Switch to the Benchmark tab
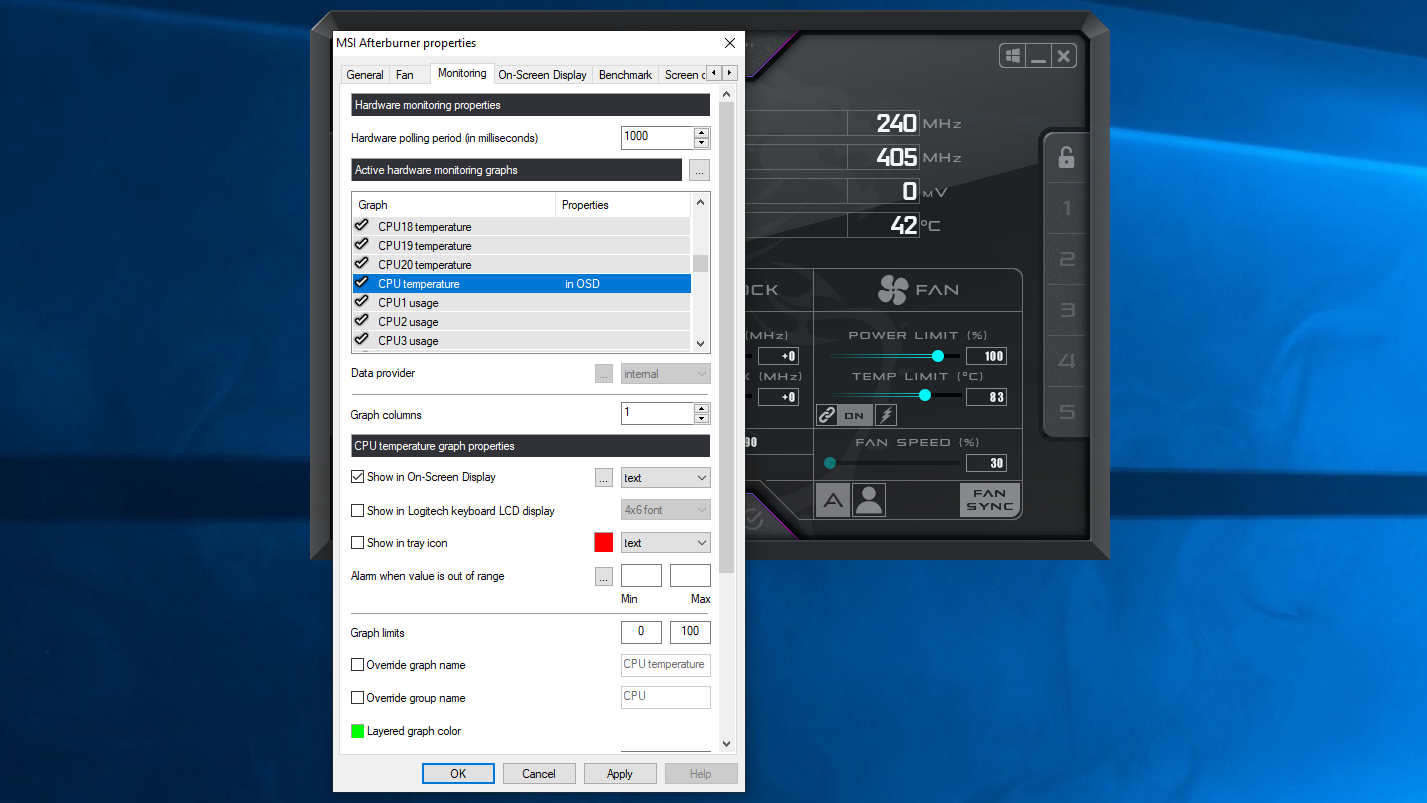 pos(625,74)
